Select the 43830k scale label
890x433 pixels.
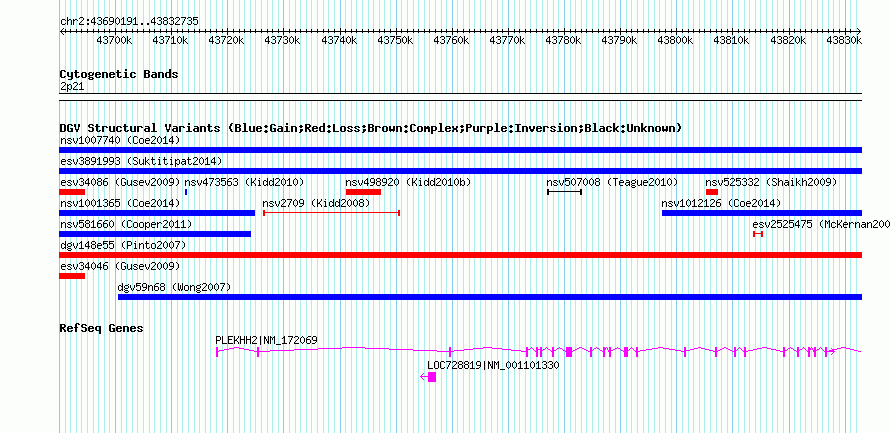tap(844, 40)
